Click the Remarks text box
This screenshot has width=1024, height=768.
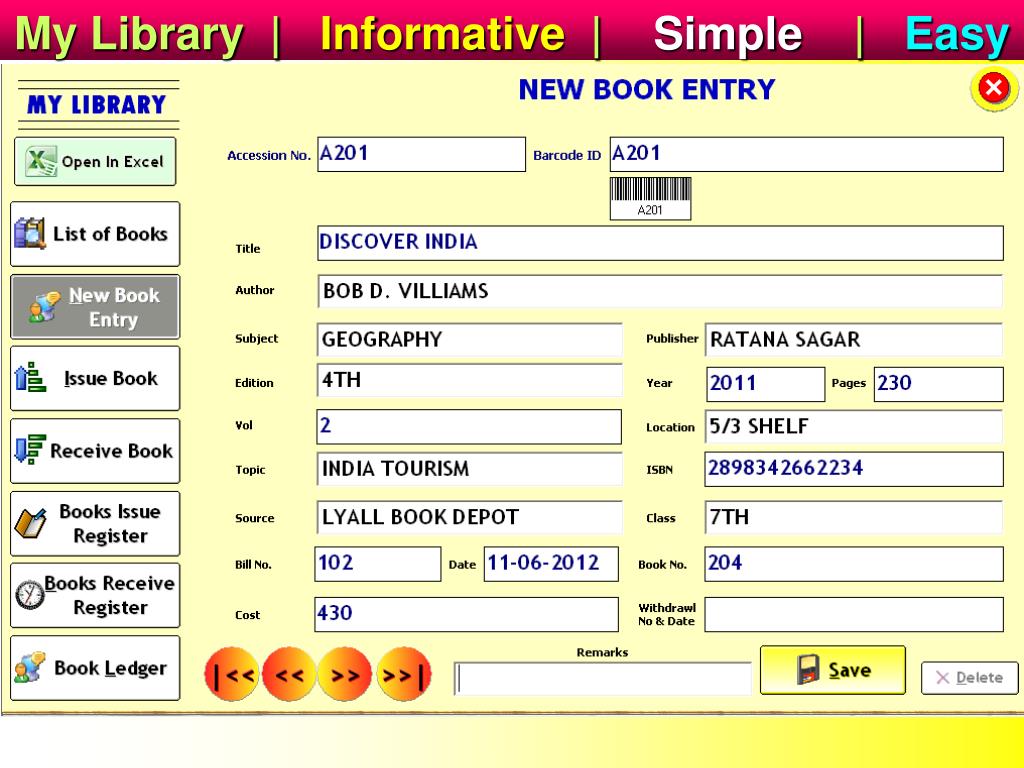pyautogui.click(x=603, y=679)
